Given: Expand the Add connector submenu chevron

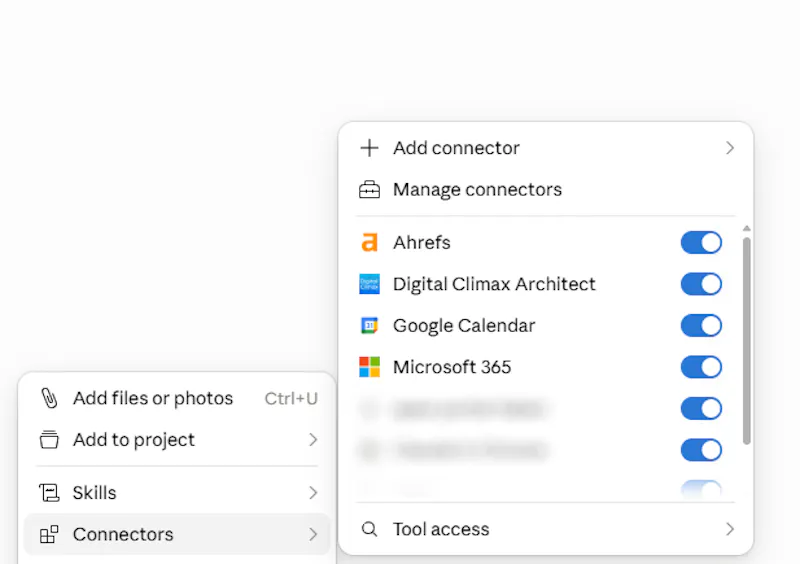Looking at the screenshot, I should [x=730, y=148].
